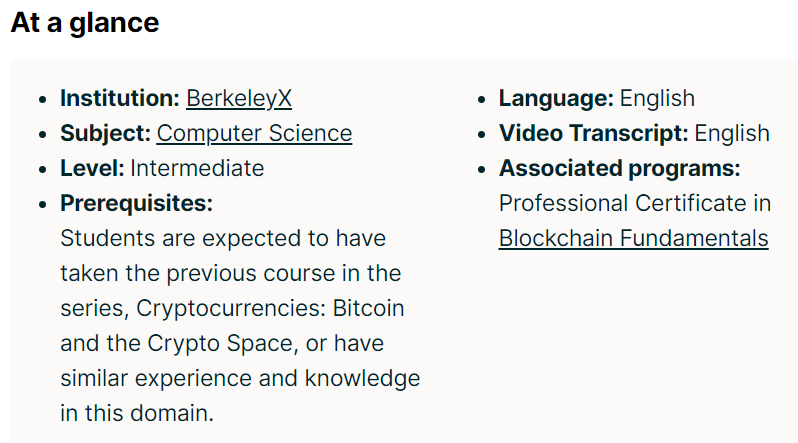Click the bold "Prerequisites:" label

click(x=136, y=203)
